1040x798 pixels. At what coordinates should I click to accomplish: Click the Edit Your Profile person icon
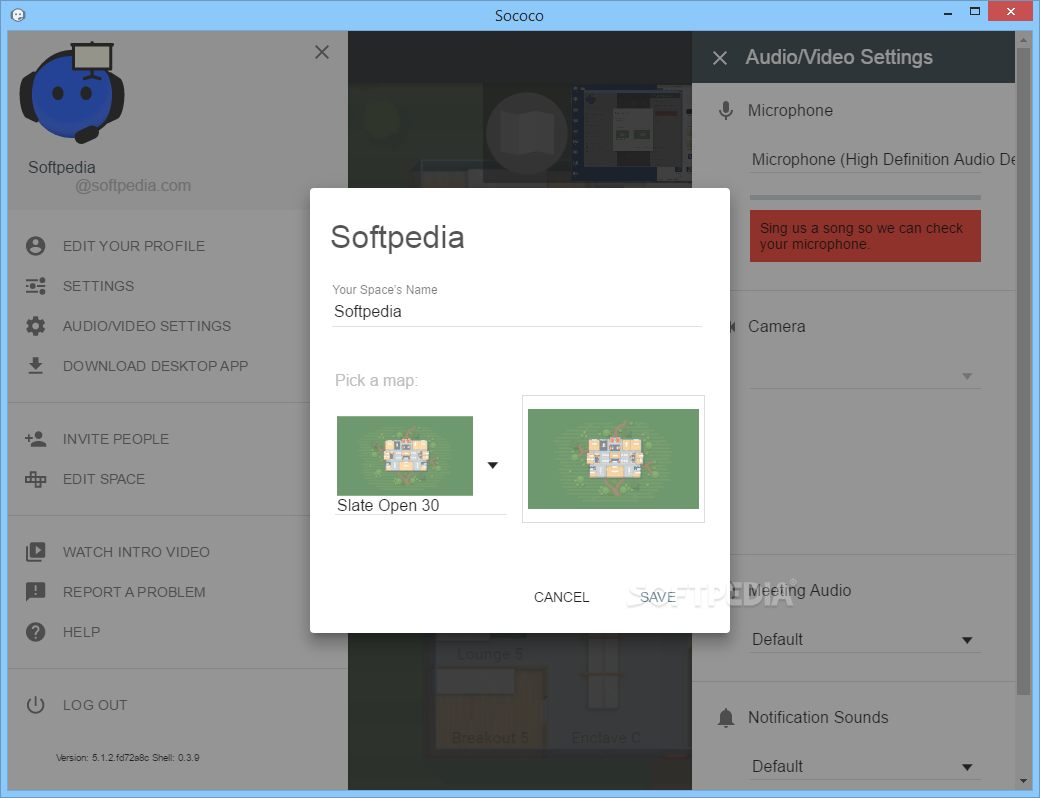tap(35, 246)
